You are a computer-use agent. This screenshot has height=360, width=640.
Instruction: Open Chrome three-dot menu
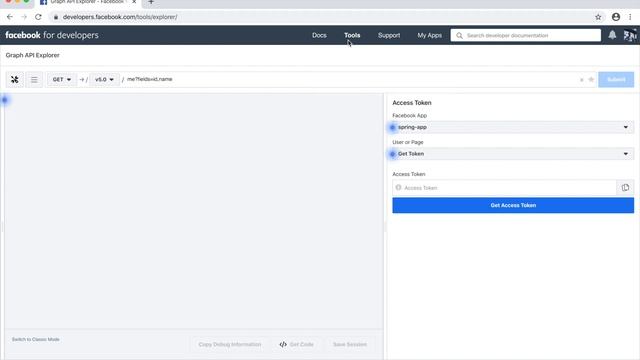tap(630, 17)
